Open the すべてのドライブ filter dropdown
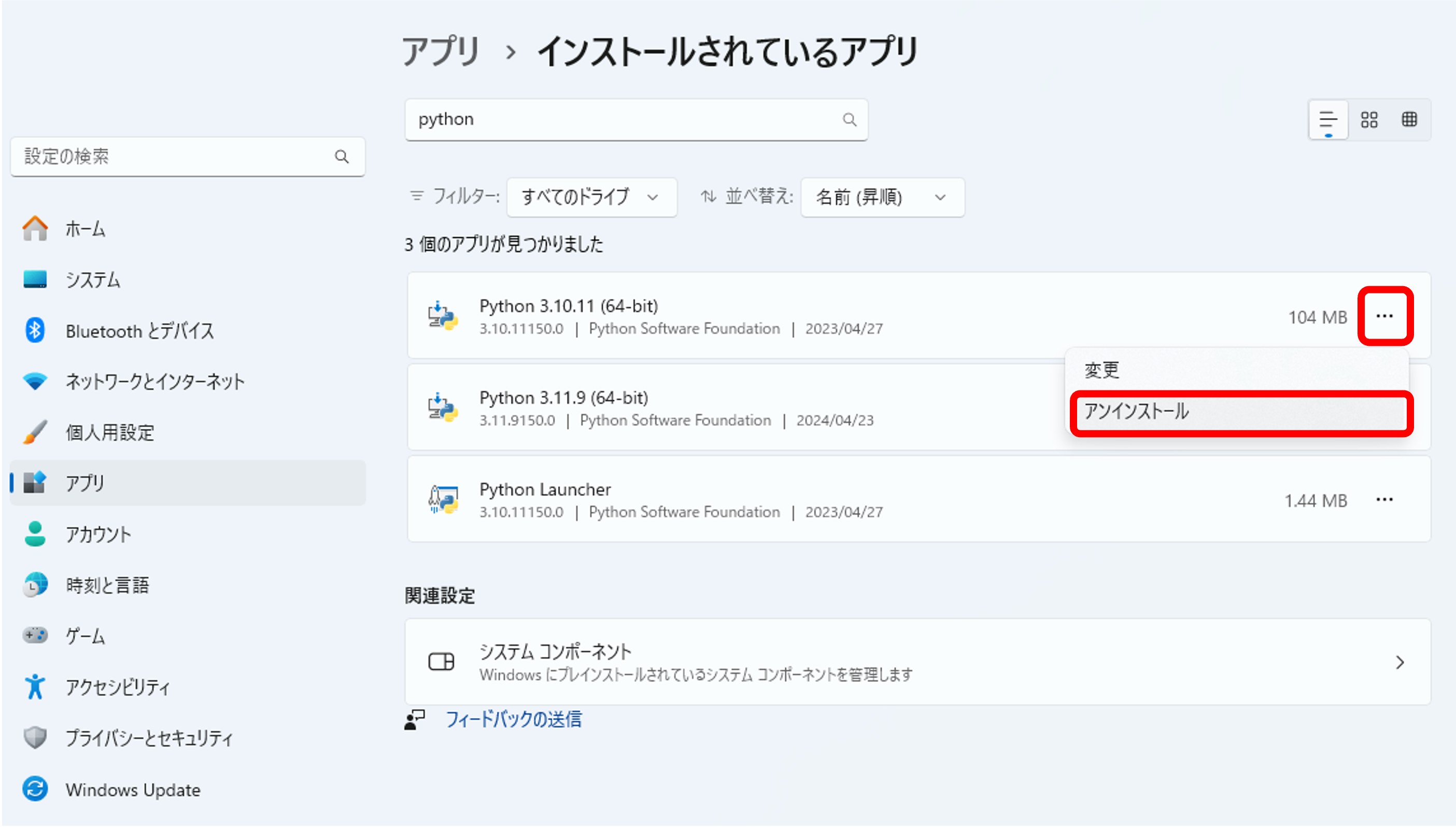The image size is (1456, 827). (591, 197)
